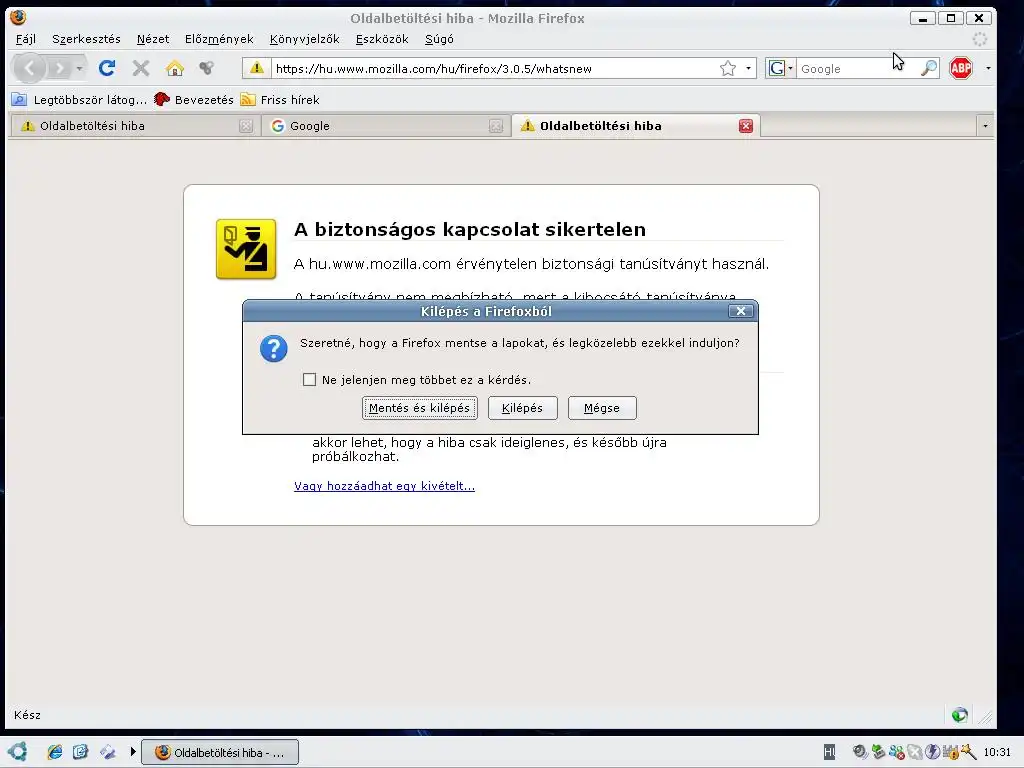Open the Legtöbbször látog… bookmark
This screenshot has height=768, width=1024.
coord(80,100)
